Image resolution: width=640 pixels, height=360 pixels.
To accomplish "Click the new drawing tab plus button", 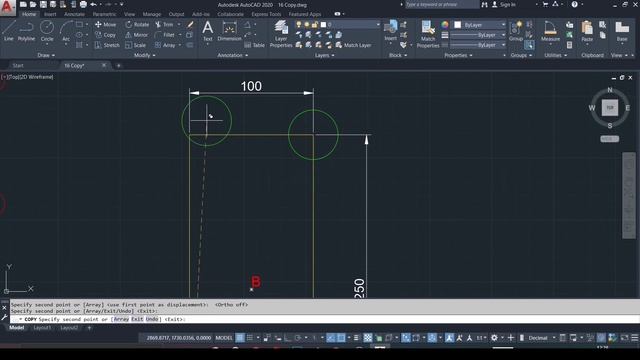I will (118, 65).
